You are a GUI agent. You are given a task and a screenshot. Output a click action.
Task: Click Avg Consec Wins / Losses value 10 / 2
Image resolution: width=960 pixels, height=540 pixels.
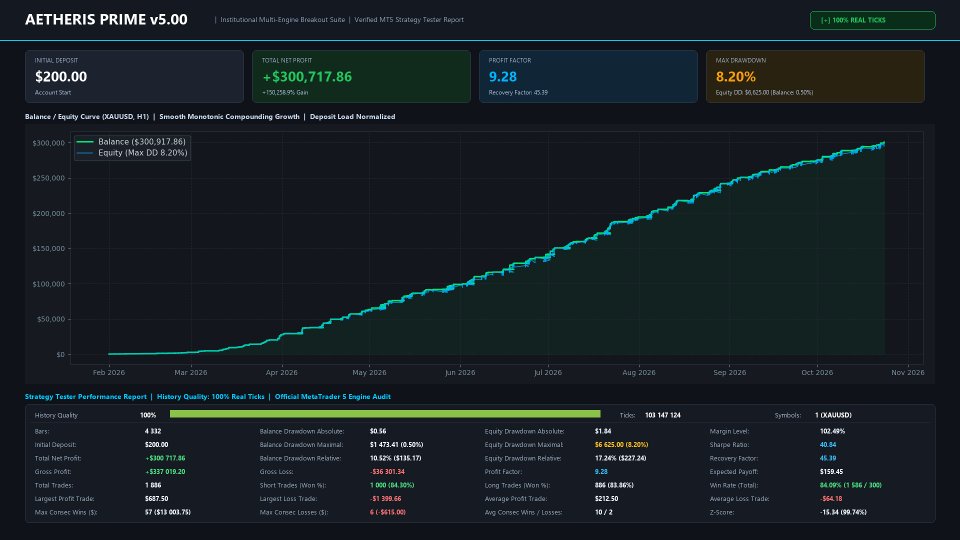[x=604, y=512]
